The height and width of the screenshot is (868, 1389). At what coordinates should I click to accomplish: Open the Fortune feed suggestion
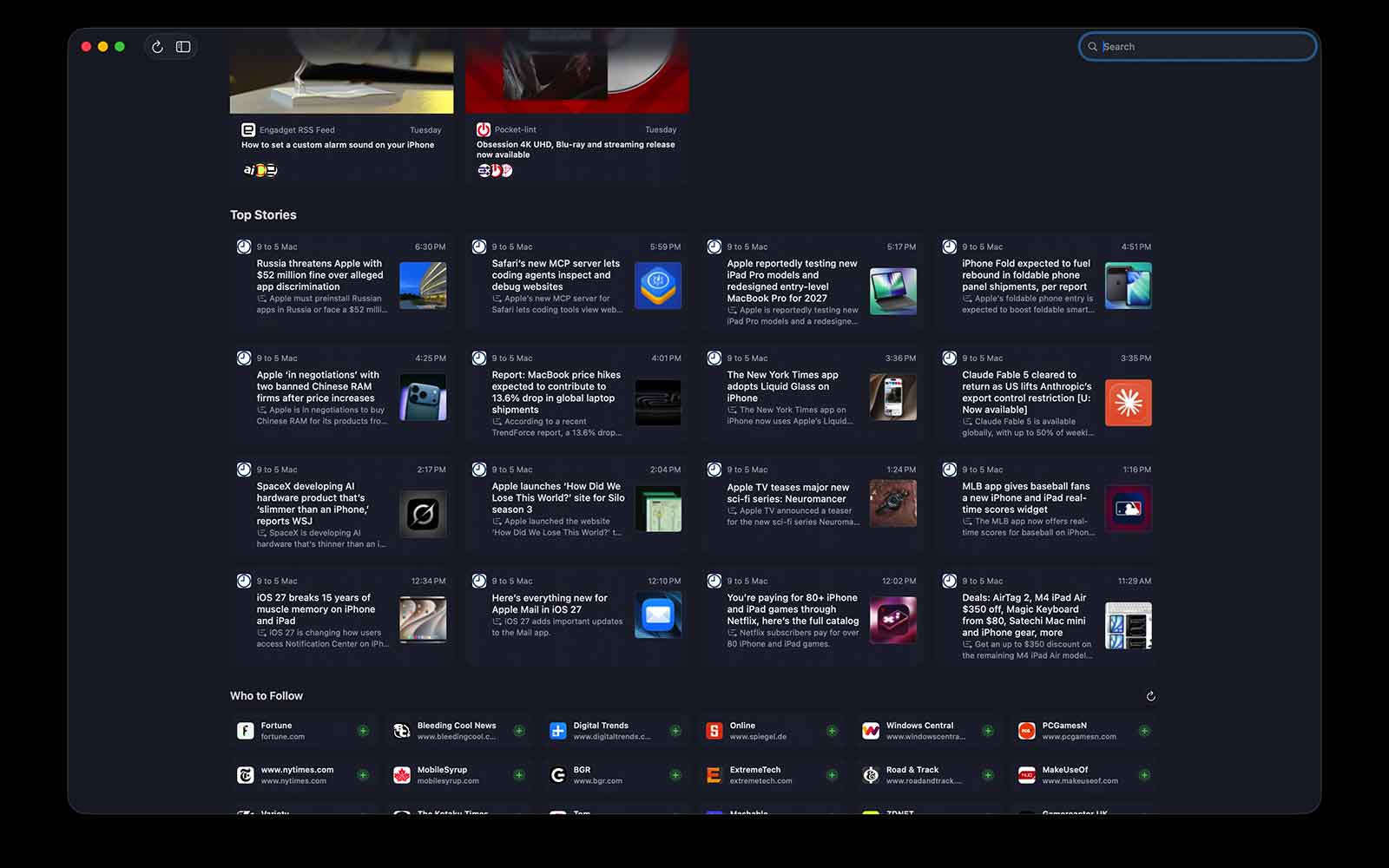304,731
